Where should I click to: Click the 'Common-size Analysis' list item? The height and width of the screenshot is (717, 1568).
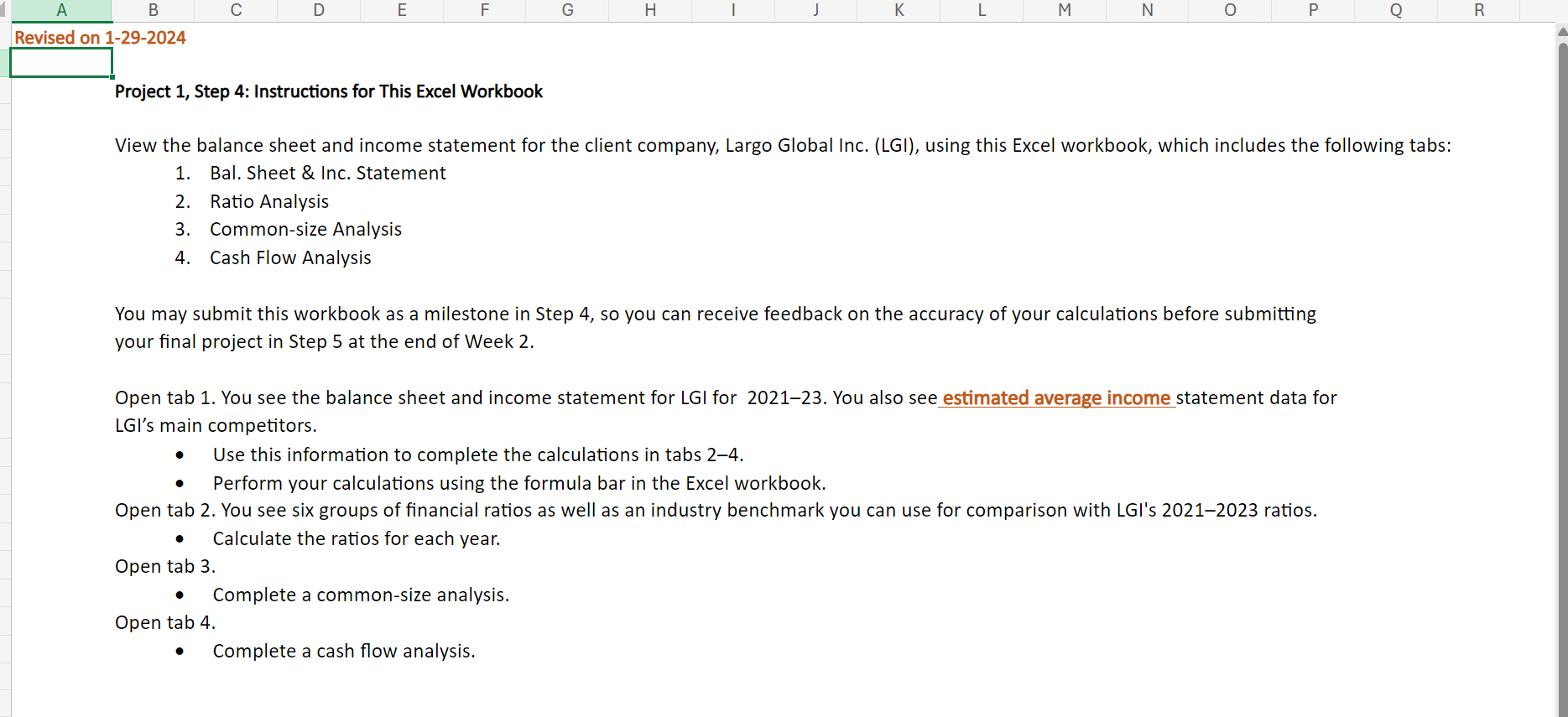point(306,229)
